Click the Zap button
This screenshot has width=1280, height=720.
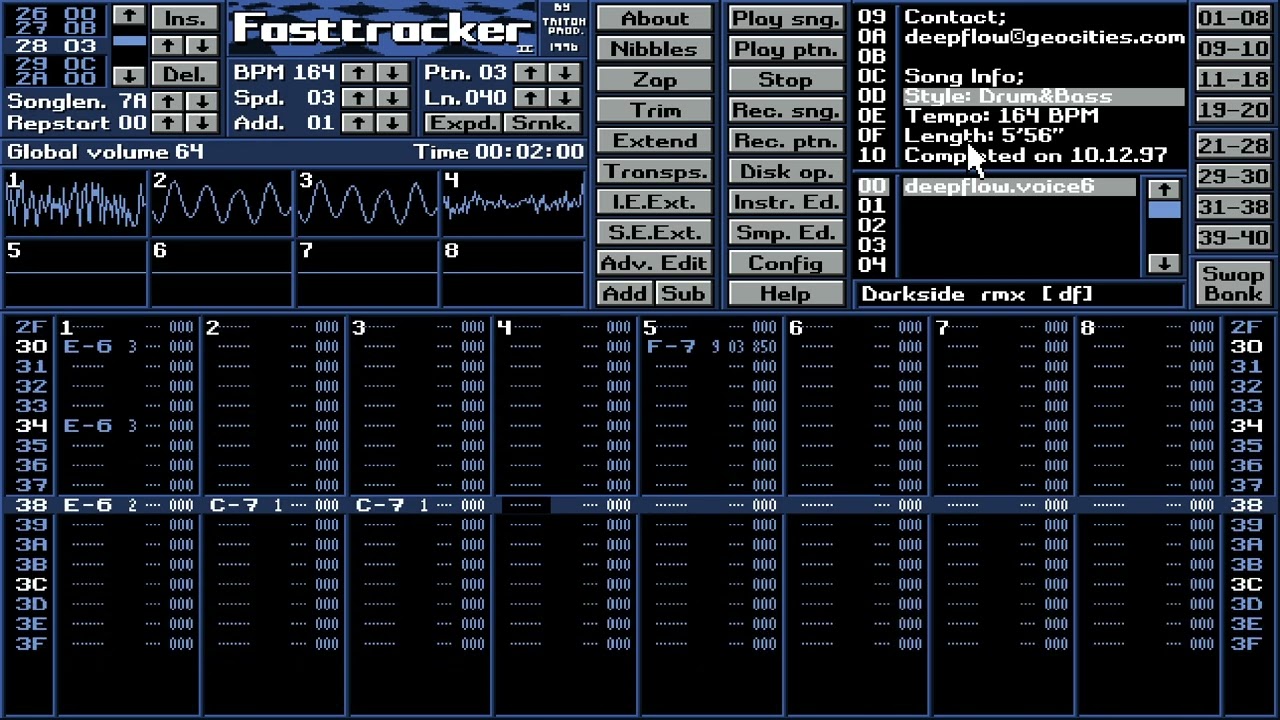click(x=655, y=80)
